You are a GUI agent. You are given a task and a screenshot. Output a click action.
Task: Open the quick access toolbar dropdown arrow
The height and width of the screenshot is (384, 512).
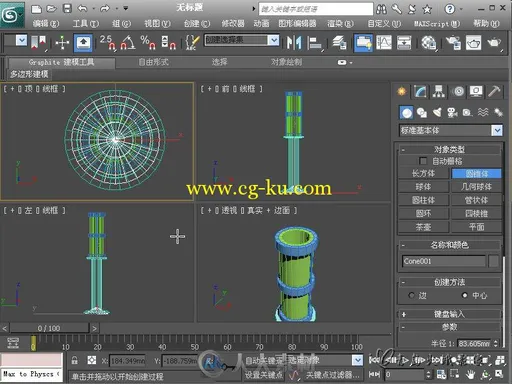pyautogui.click(x=126, y=8)
